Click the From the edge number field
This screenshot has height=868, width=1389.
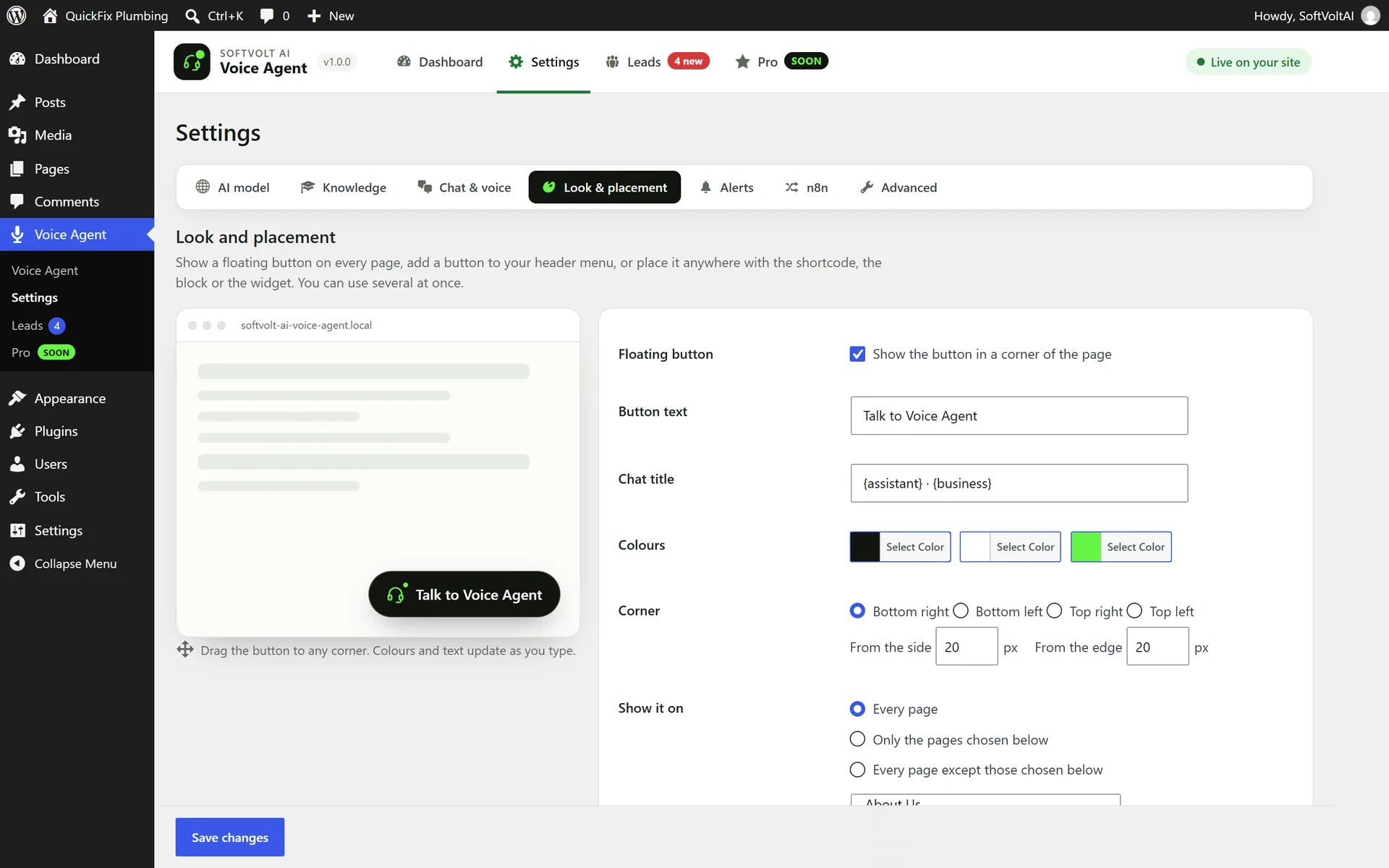(x=1157, y=647)
